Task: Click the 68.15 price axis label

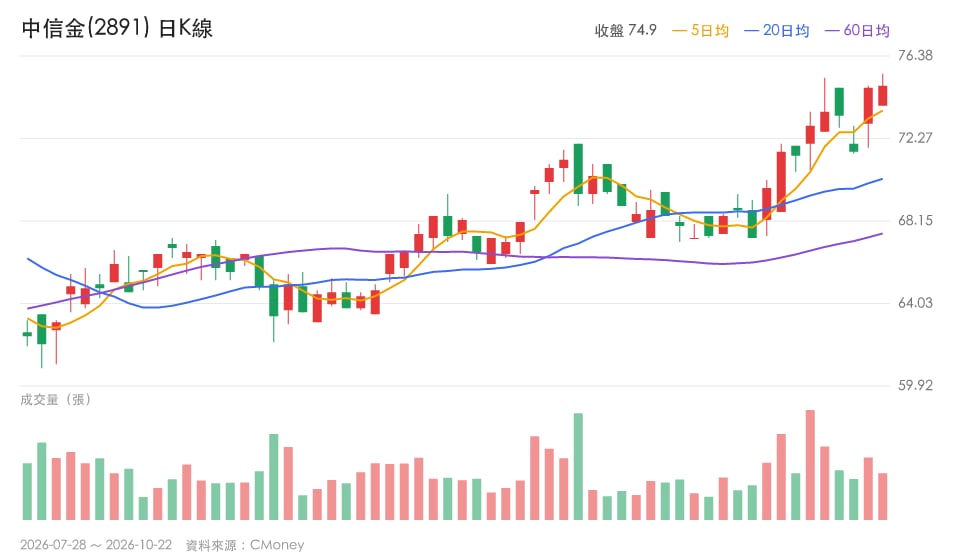Action: point(915,220)
